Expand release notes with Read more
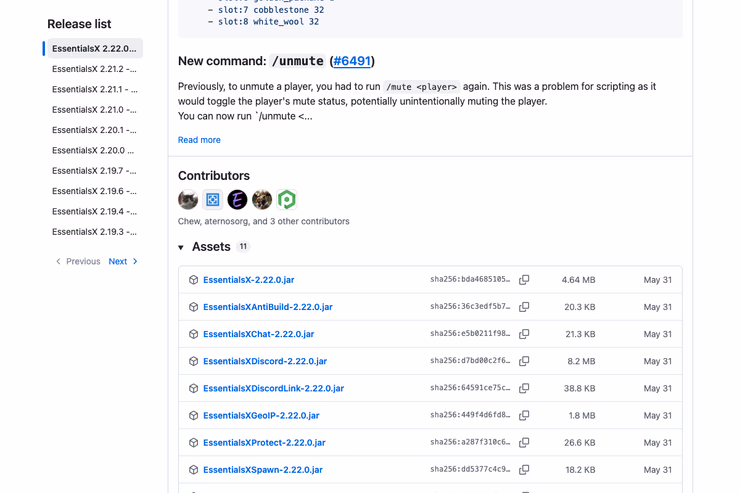Viewport: 740px width, 493px height. [x=199, y=140]
